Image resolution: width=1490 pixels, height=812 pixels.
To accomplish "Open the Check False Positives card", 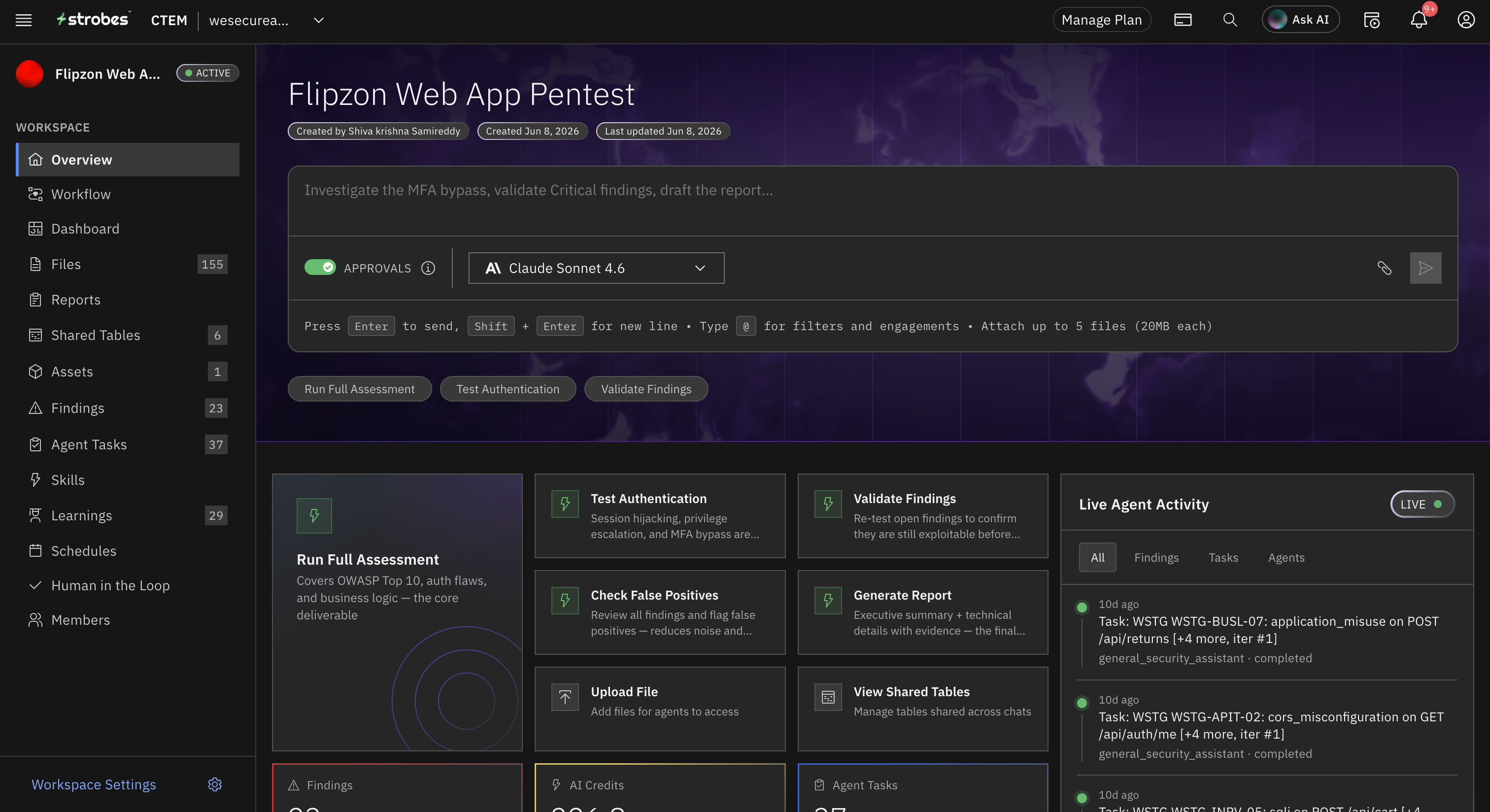I will [x=660, y=612].
